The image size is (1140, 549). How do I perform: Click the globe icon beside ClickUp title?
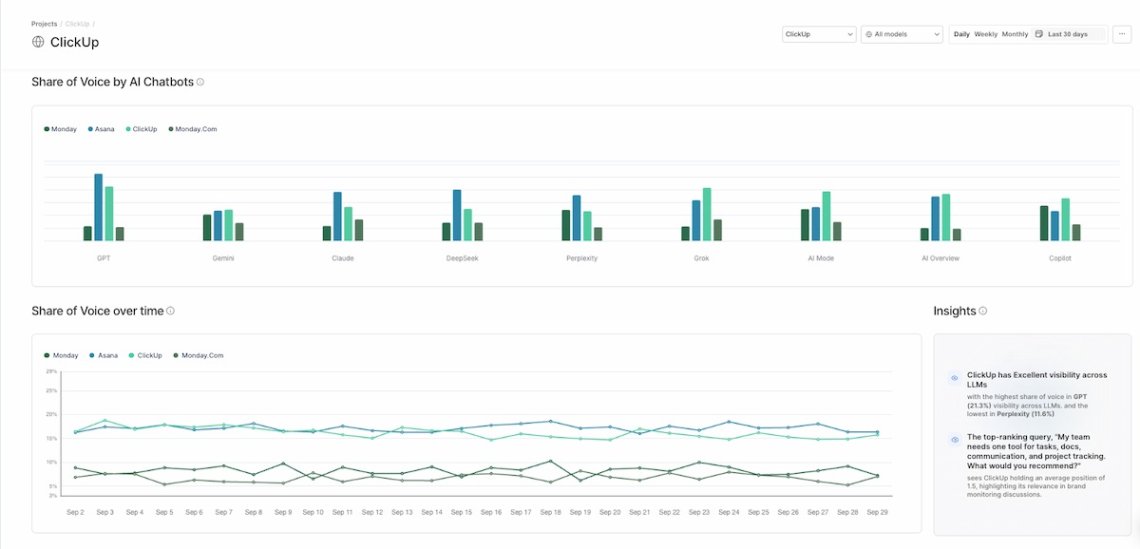tap(38, 42)
